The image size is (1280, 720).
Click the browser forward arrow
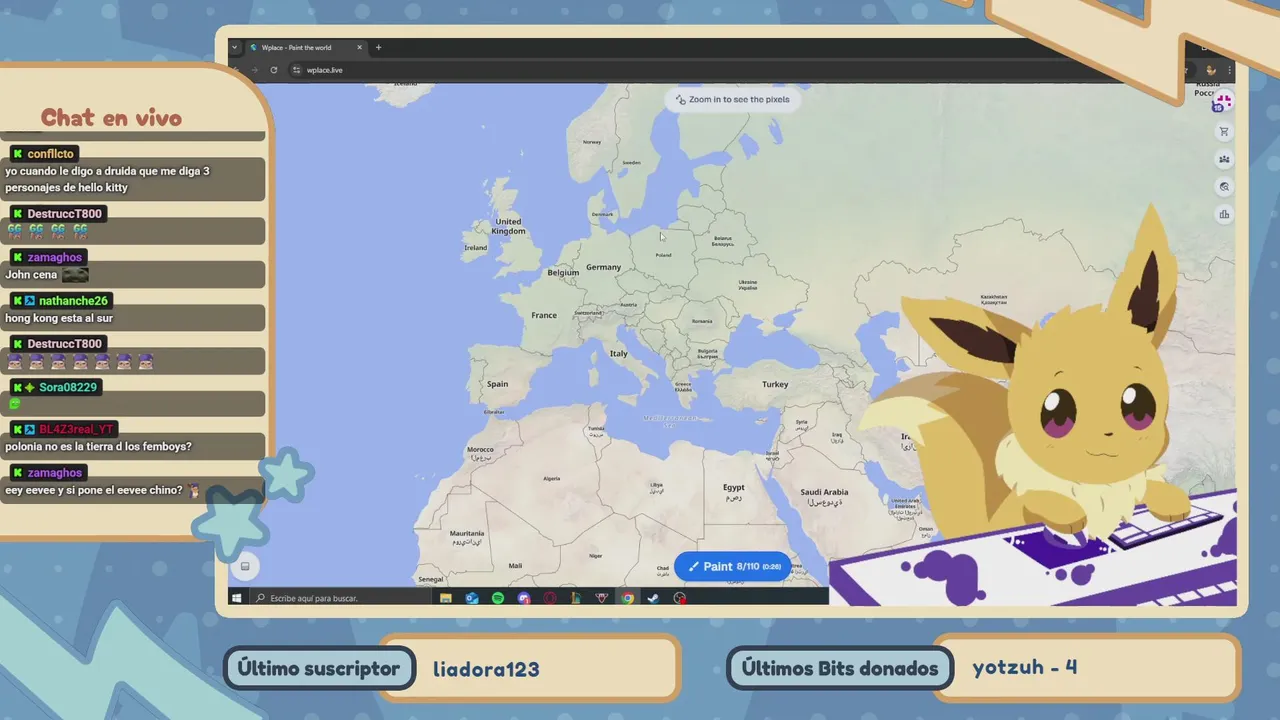[x=254, y=70]
